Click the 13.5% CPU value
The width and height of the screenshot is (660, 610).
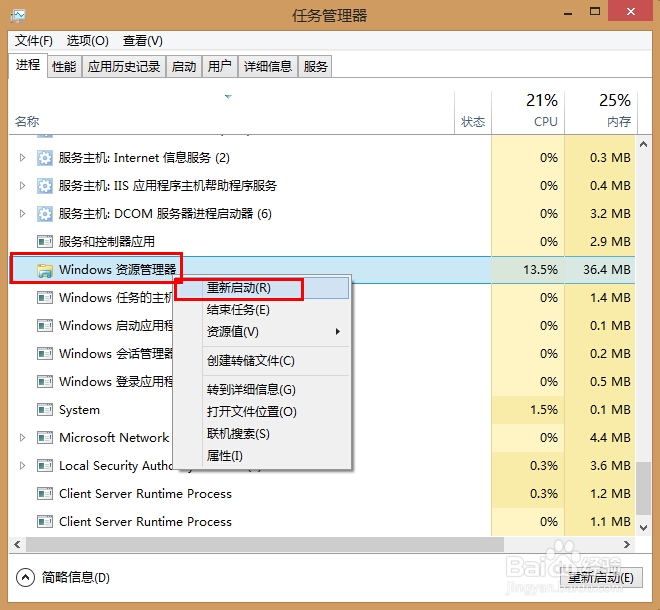coord(540,269)
